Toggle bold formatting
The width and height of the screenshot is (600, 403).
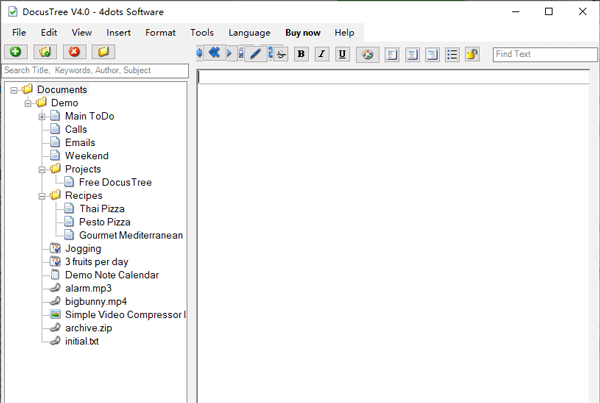pyautogui.click(x=301, y=54)
